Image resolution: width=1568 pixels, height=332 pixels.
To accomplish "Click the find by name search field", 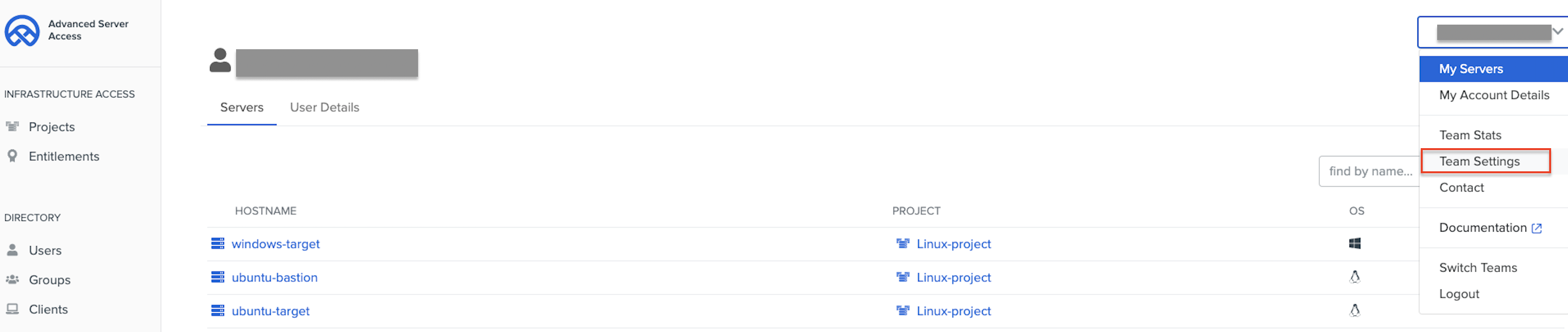I will tap(1370, 171).
